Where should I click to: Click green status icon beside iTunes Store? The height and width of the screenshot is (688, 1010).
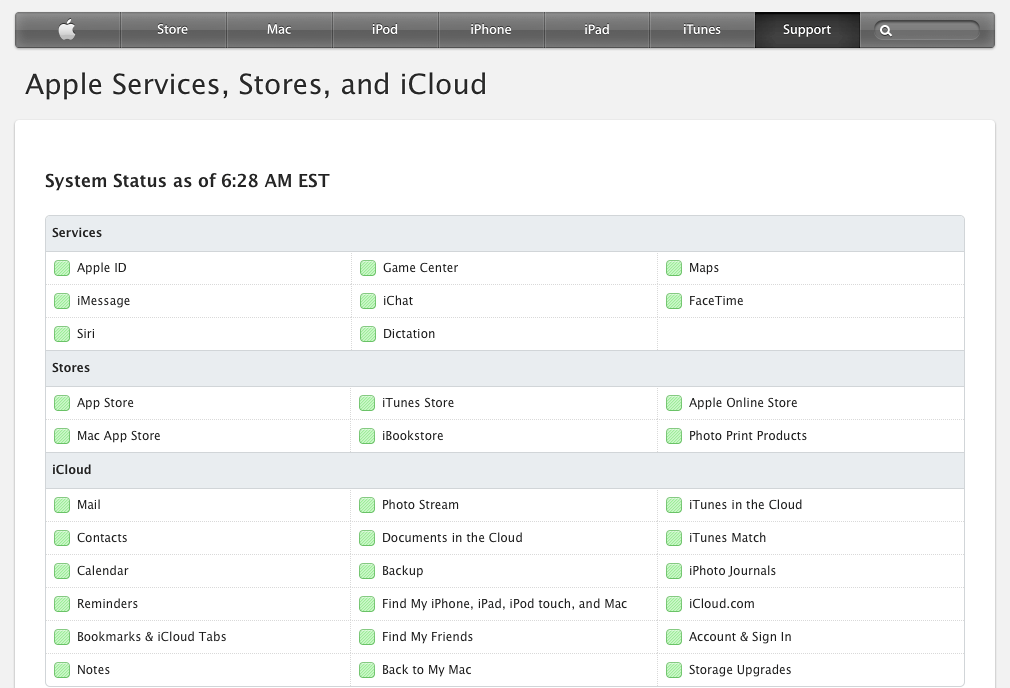click(x=367, y=403)
